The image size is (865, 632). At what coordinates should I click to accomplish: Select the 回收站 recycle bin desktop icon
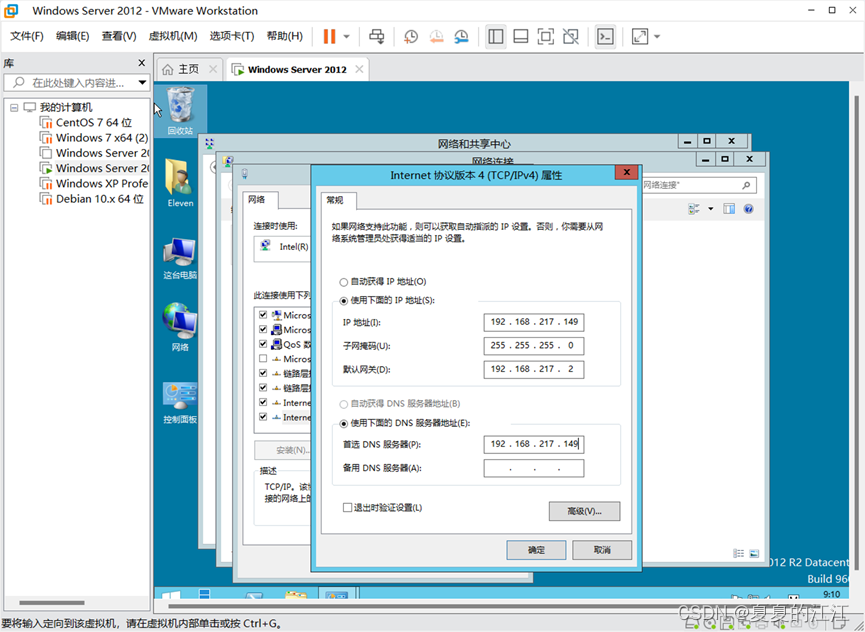point(180,112)
